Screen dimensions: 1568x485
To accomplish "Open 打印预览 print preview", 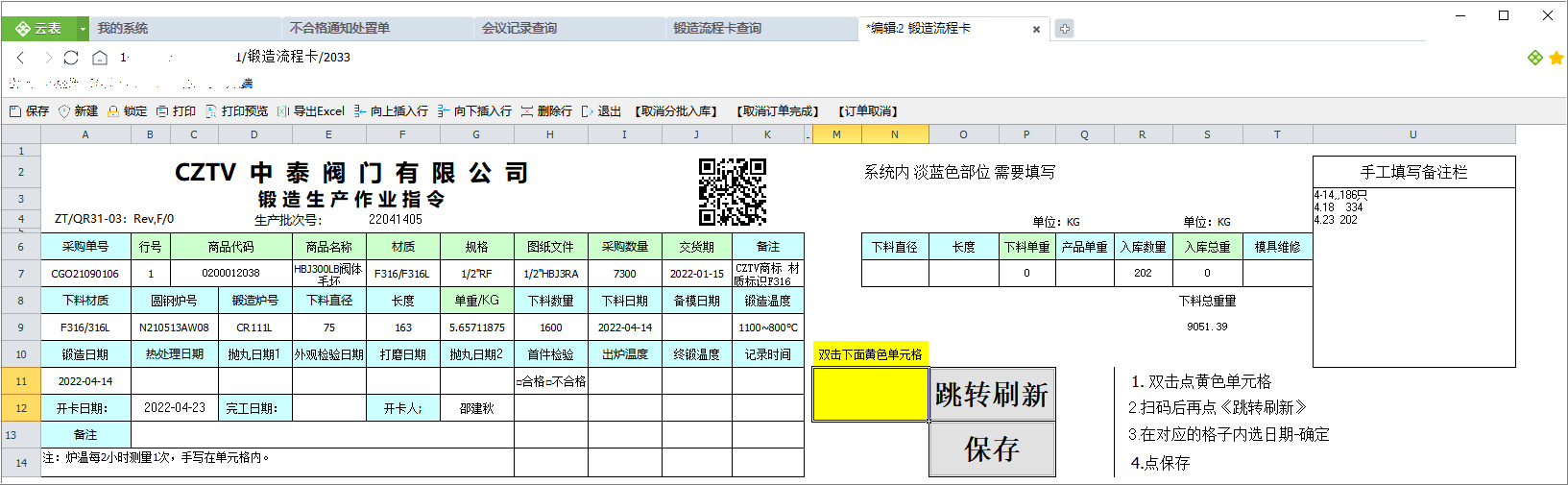I will (236, 111).
